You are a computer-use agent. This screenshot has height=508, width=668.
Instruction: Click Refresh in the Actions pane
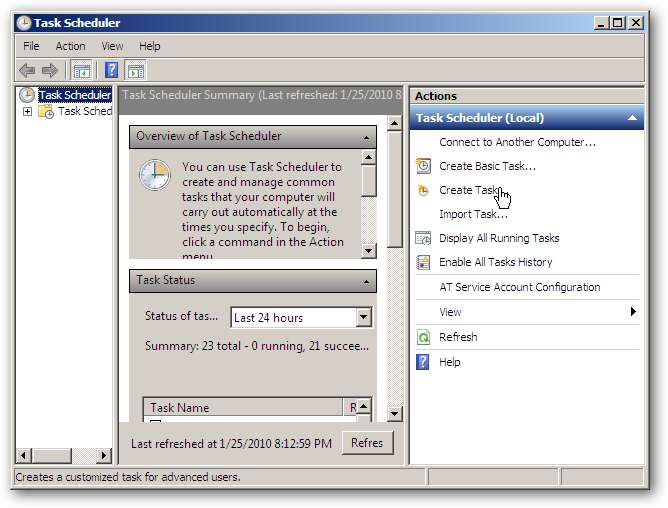458,337
